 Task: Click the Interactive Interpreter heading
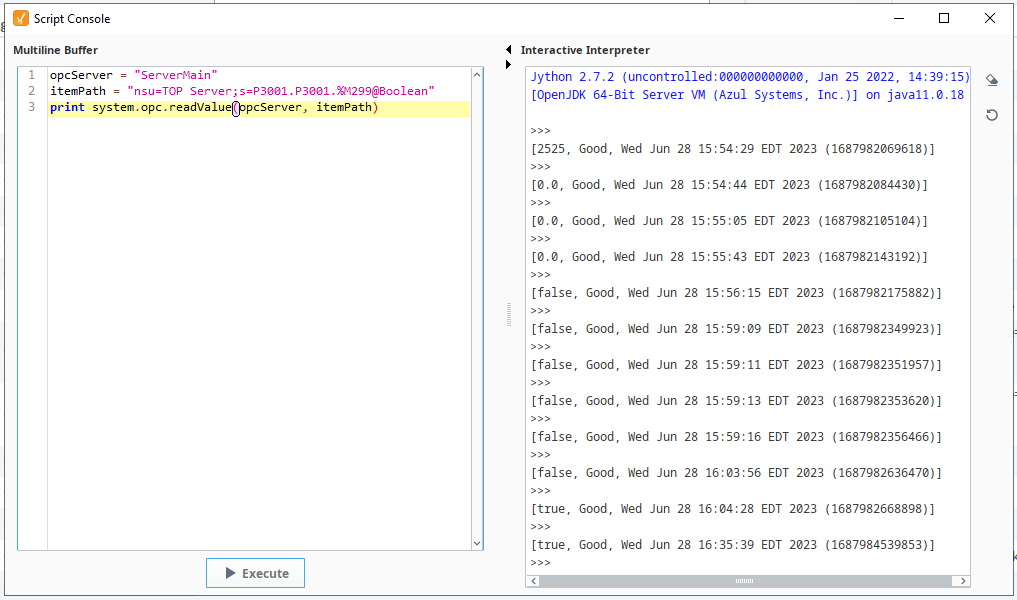[585, 50]
